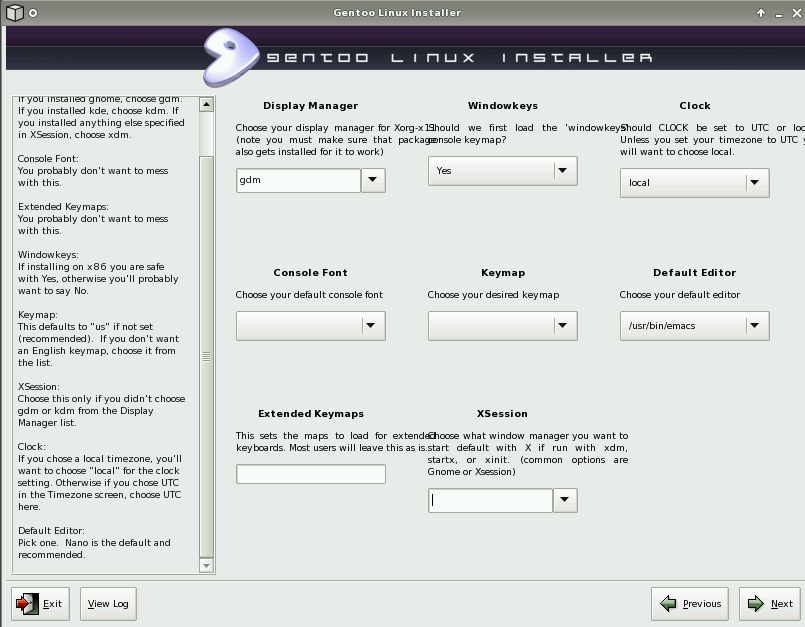
Task: Click the window menu cube icon in title bar
Action: pos(15,12)
